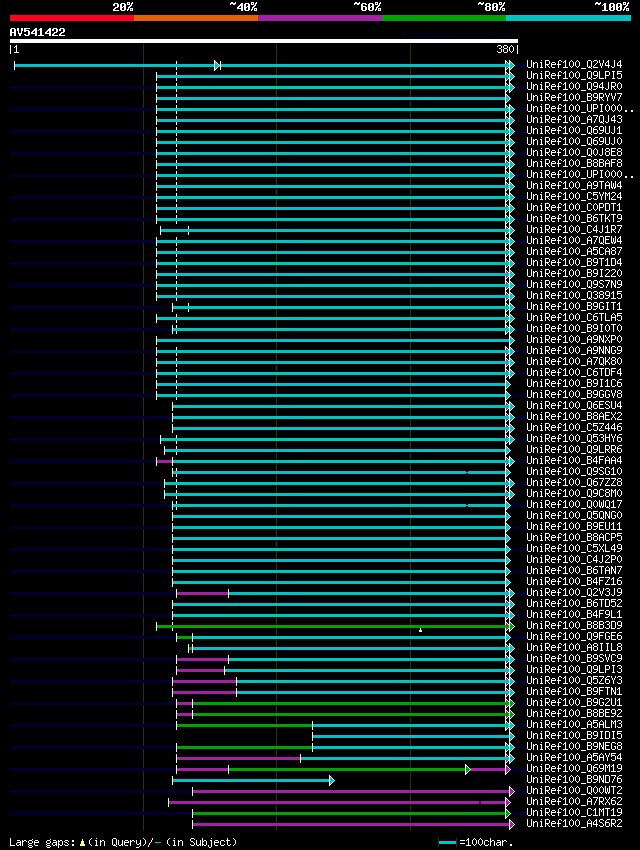
Task: Click hit label UniRef100_B9I0T0
Action: (x=574, y=329)
